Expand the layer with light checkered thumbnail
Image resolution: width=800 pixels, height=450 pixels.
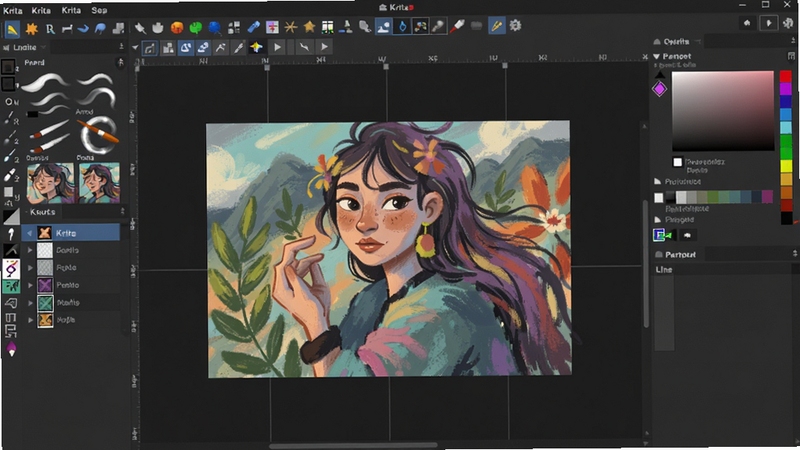tap(30, 250)
